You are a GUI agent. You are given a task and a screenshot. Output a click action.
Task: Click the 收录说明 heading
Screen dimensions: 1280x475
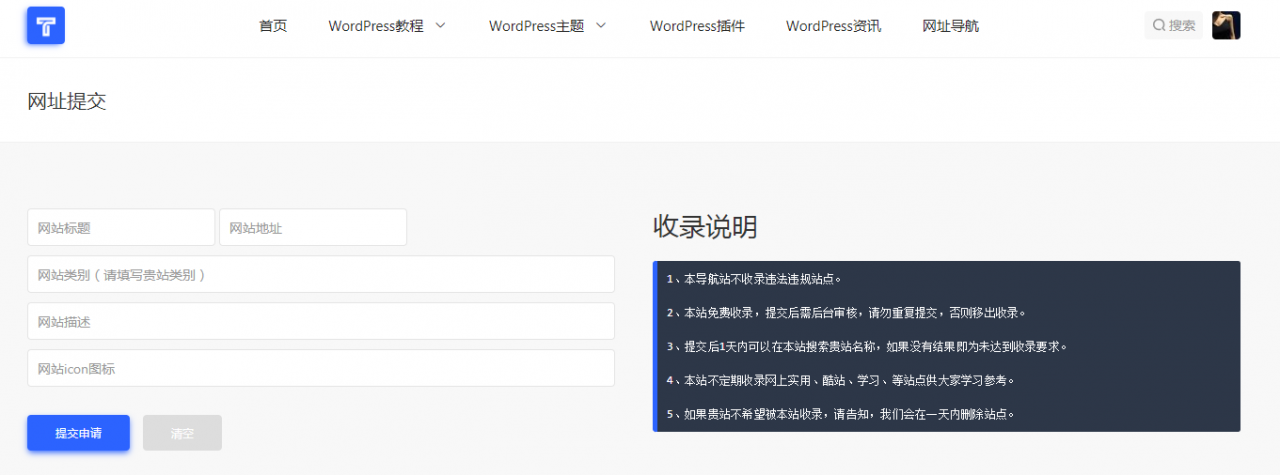[705, 227]
